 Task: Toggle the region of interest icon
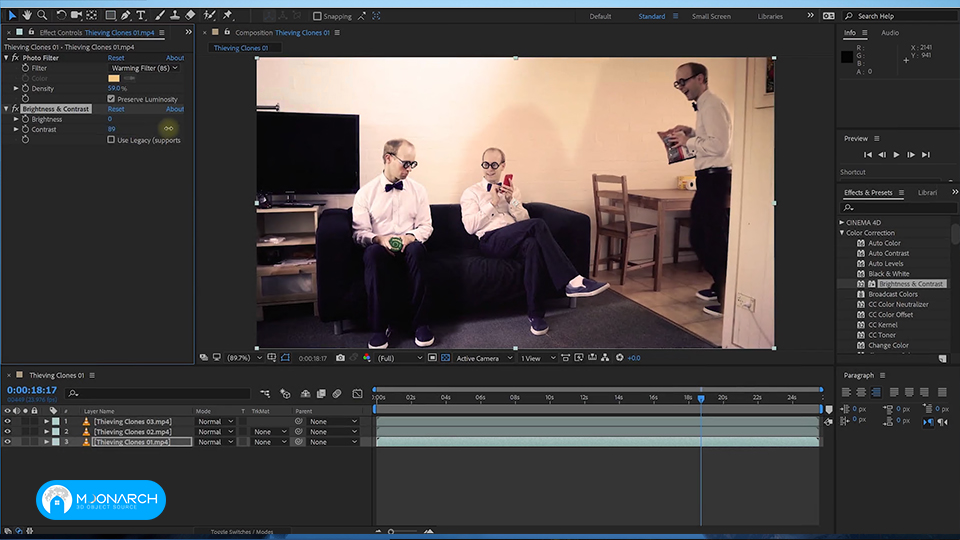coord(432,358)
